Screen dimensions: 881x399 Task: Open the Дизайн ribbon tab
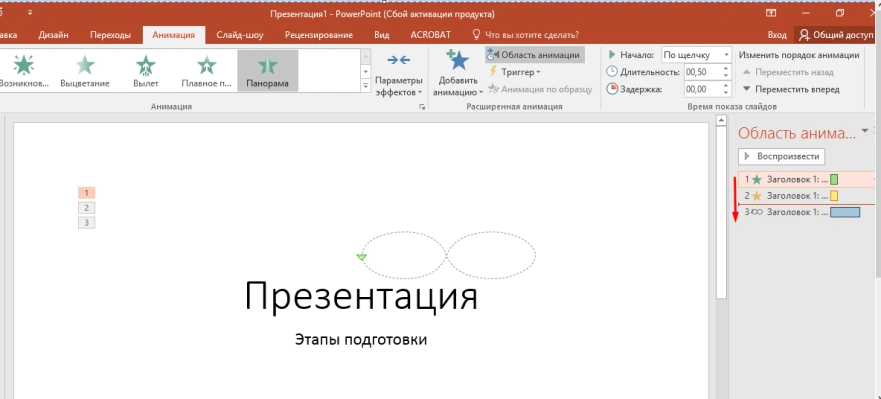pos(53,35)
